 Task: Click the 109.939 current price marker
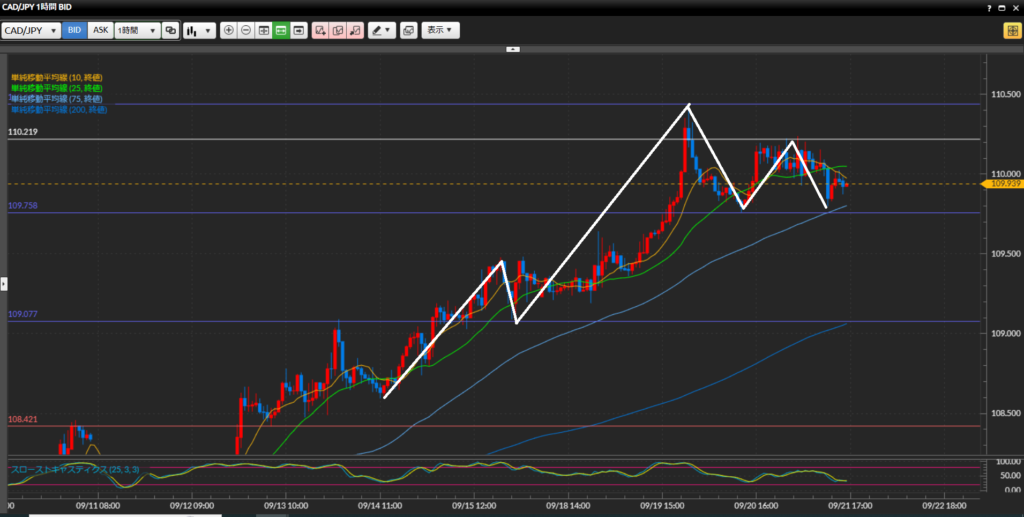point(1003,184)
